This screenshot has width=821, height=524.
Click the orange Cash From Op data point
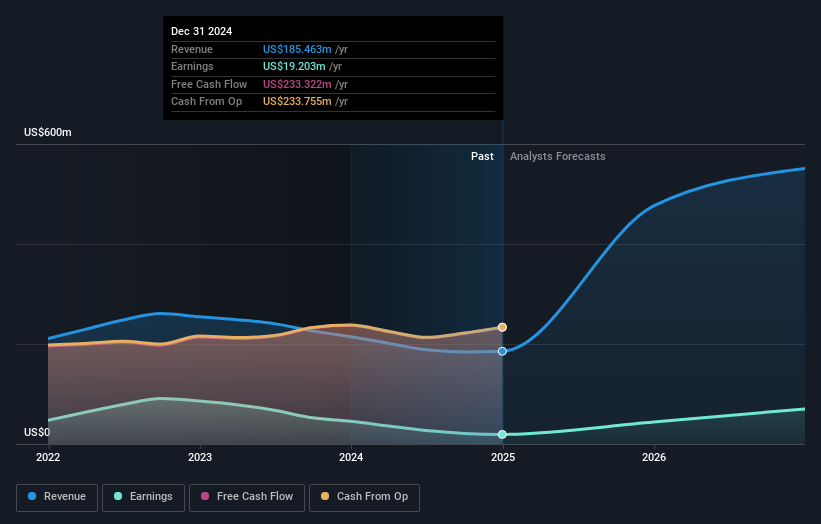click(502, 327)
